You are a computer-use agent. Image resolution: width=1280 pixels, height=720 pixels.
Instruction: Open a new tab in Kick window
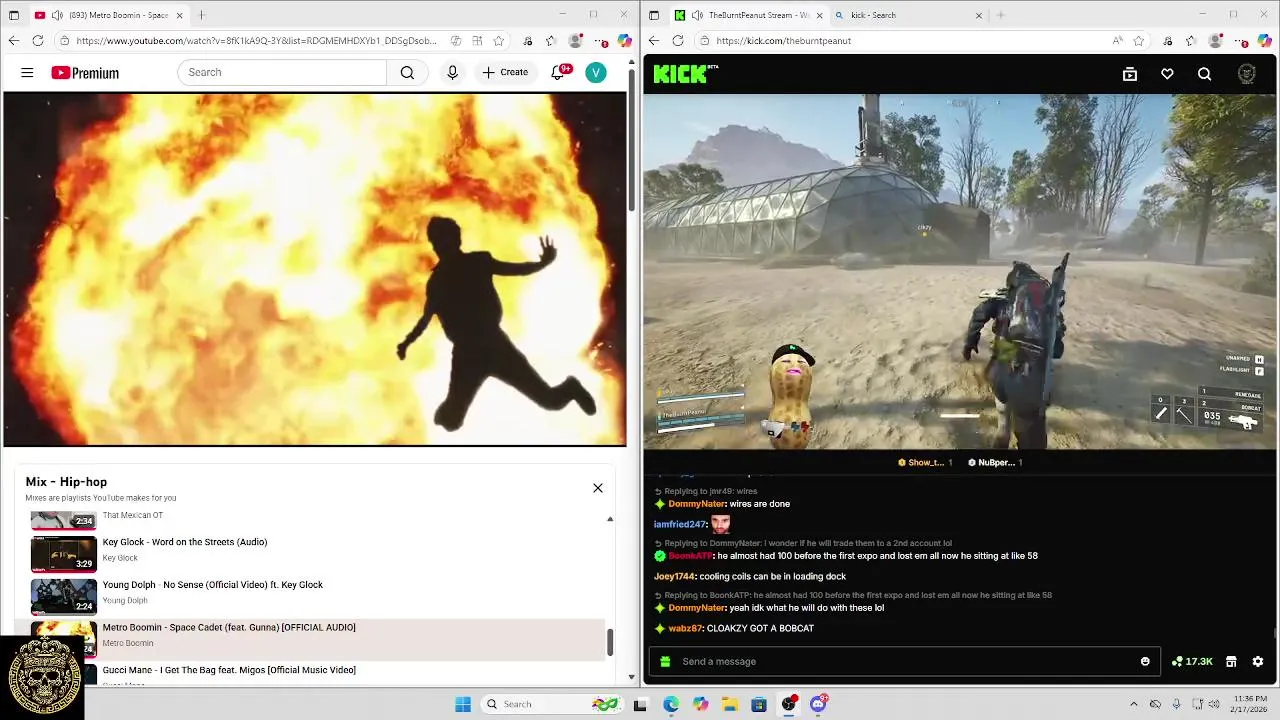click(x=1000, y=15)
